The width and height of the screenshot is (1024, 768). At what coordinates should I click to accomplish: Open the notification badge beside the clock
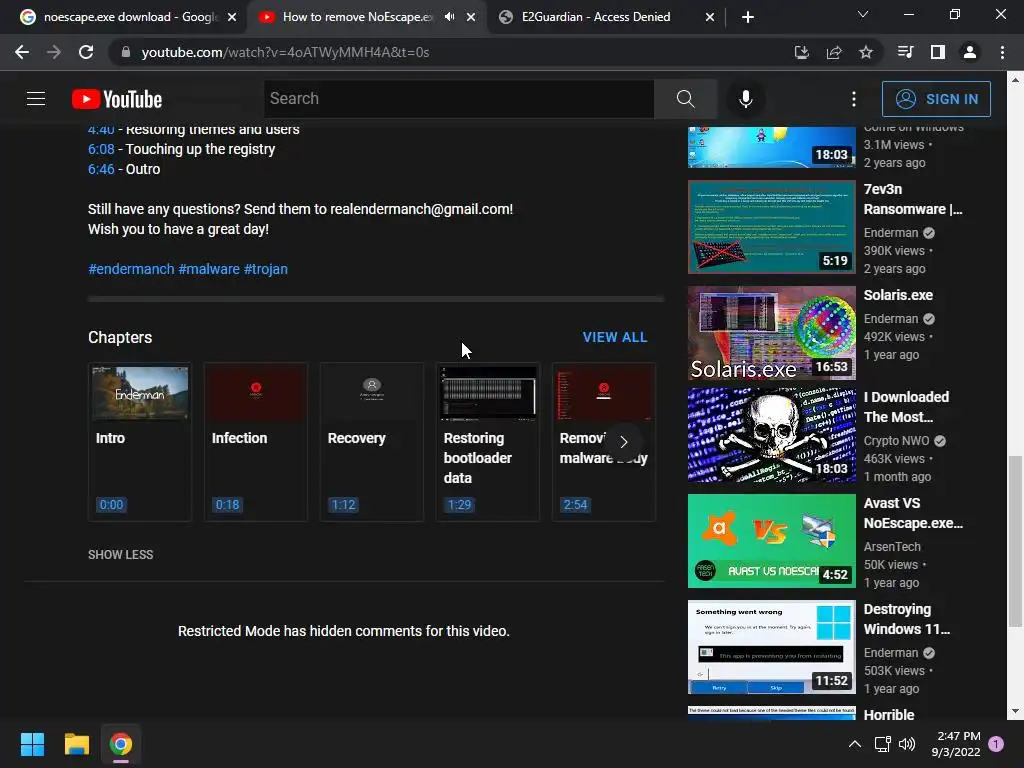[996, 744]
